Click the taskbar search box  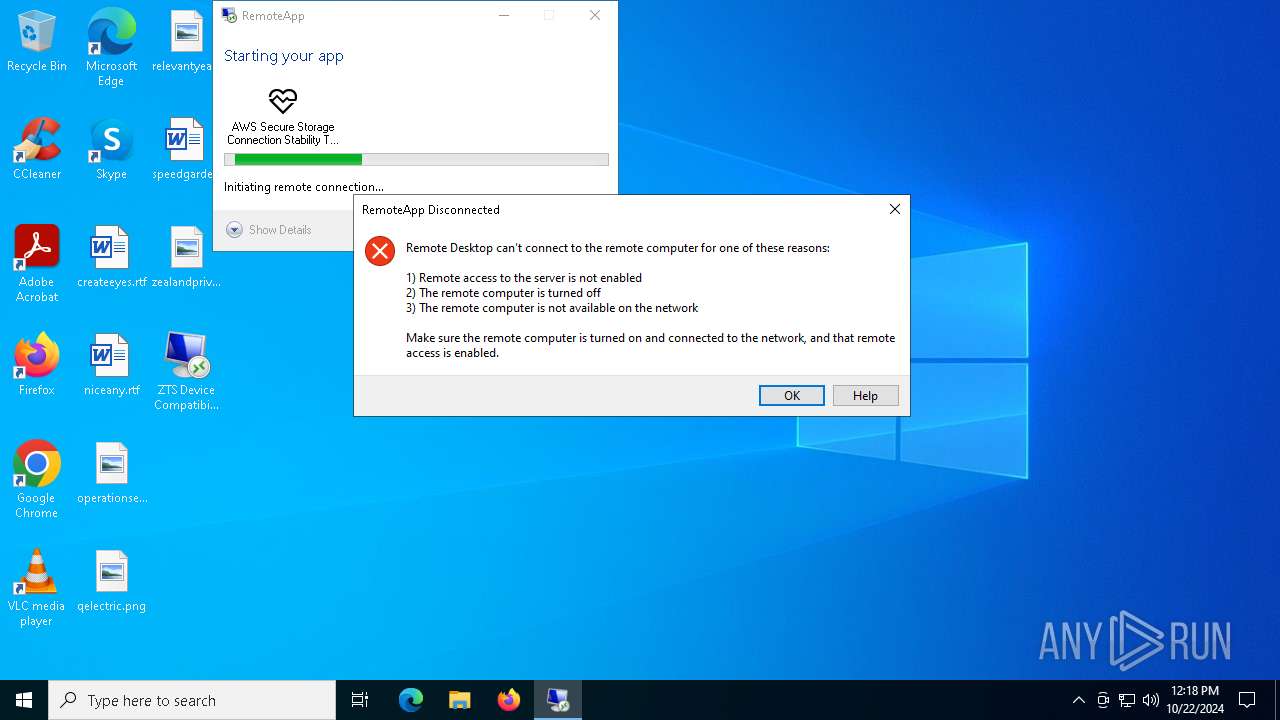click(x=192, y=700)
